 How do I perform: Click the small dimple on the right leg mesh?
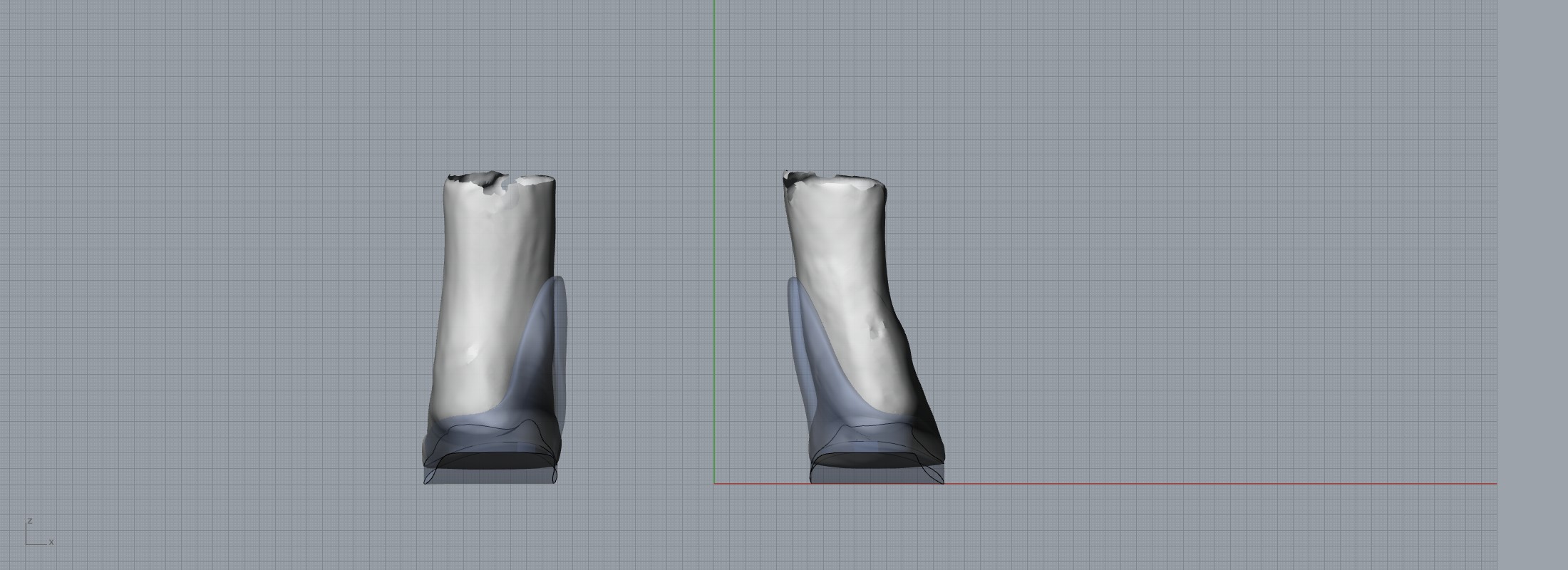877,328
